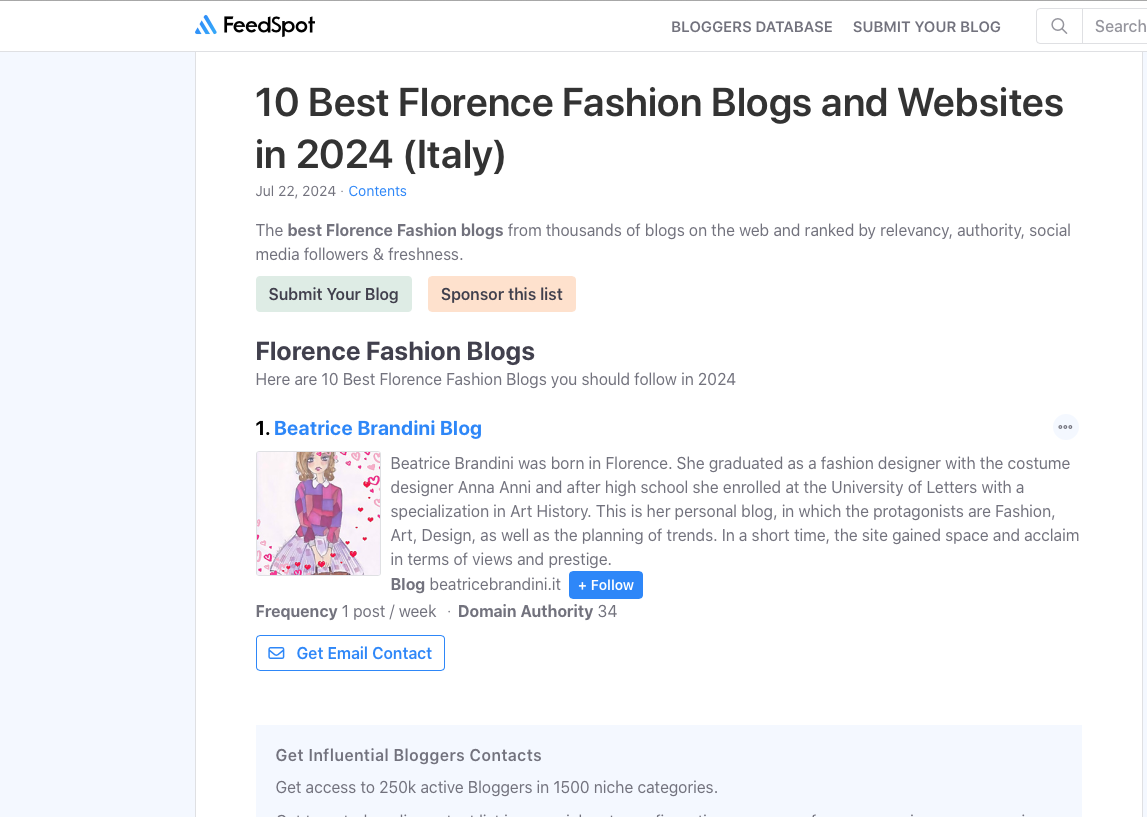Open SUBMIT YOUR BLOG menu item

click(x=926, y=27)
